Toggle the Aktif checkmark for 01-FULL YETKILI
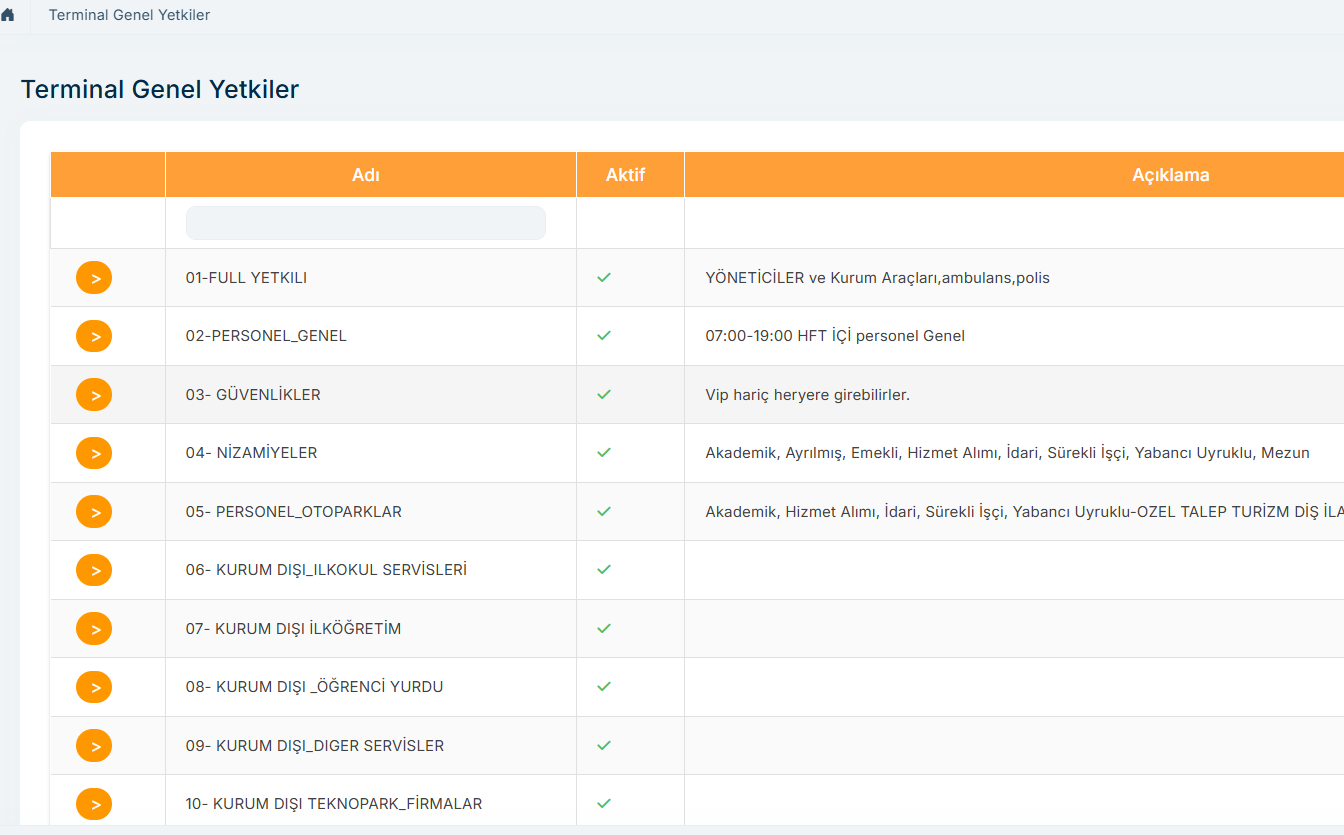This screenshot has height=835, width=1344. point(603,278)
